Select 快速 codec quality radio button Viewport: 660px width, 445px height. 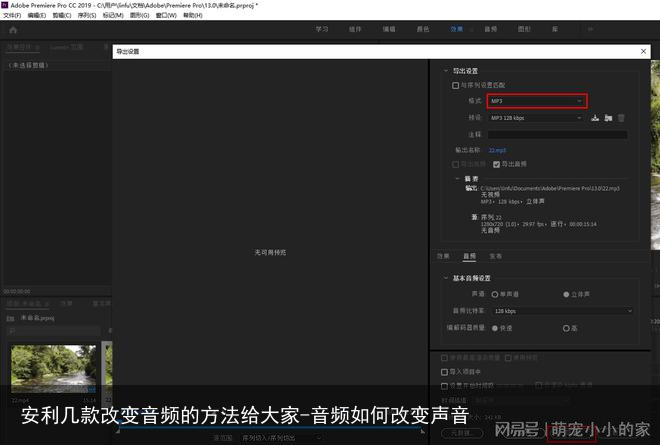coord(495,328)
